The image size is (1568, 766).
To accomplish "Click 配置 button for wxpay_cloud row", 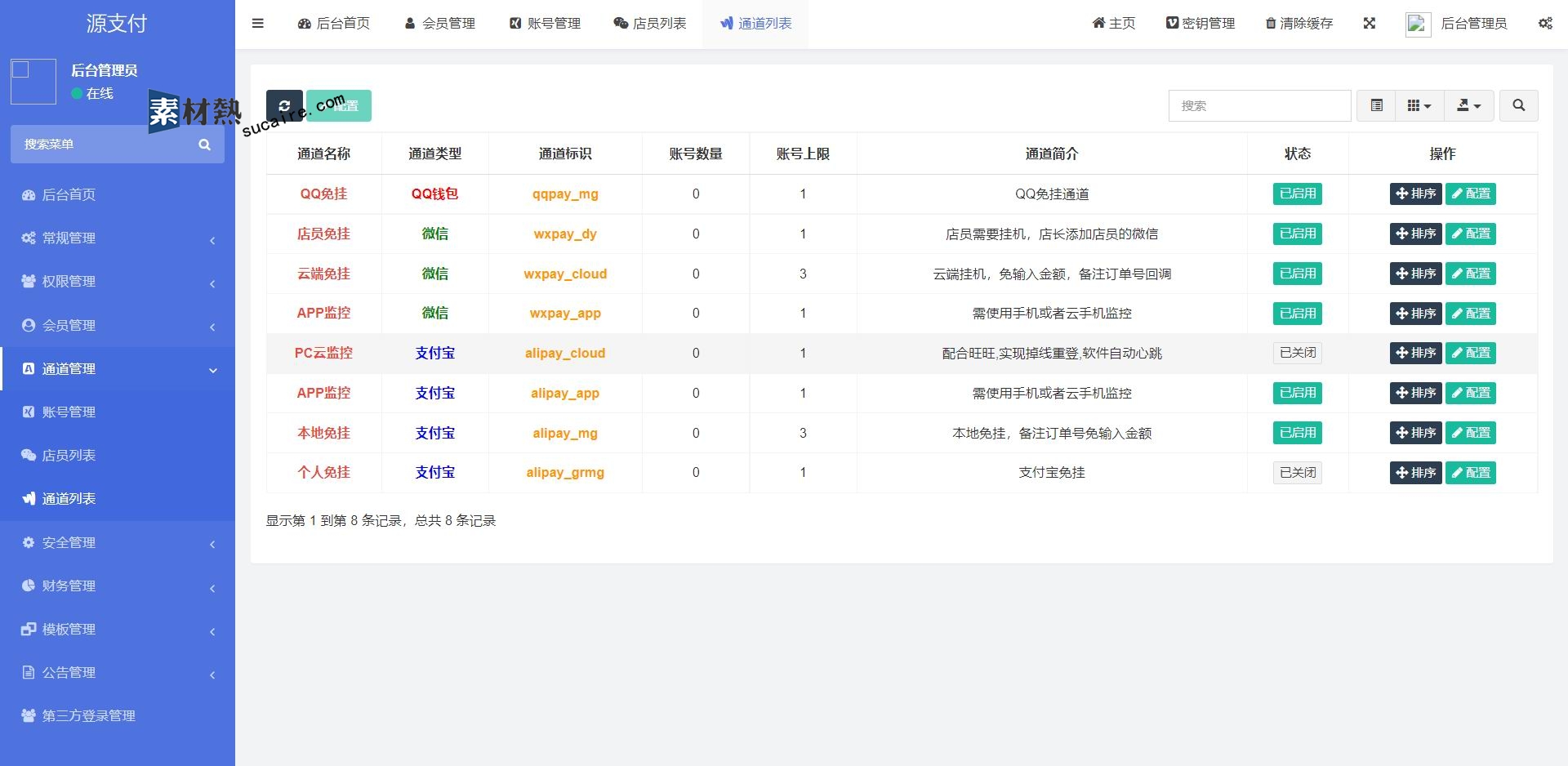I will [1470, 274].
